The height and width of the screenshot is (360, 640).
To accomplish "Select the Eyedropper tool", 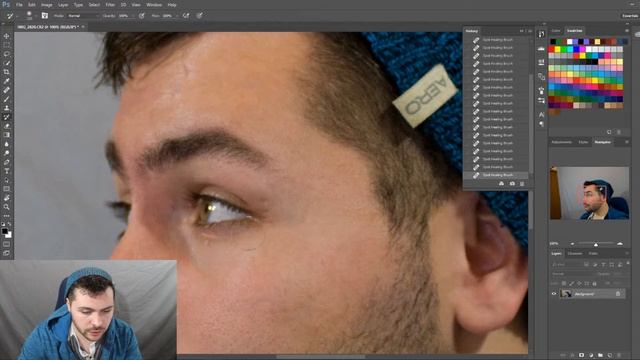I will [7, 81].
